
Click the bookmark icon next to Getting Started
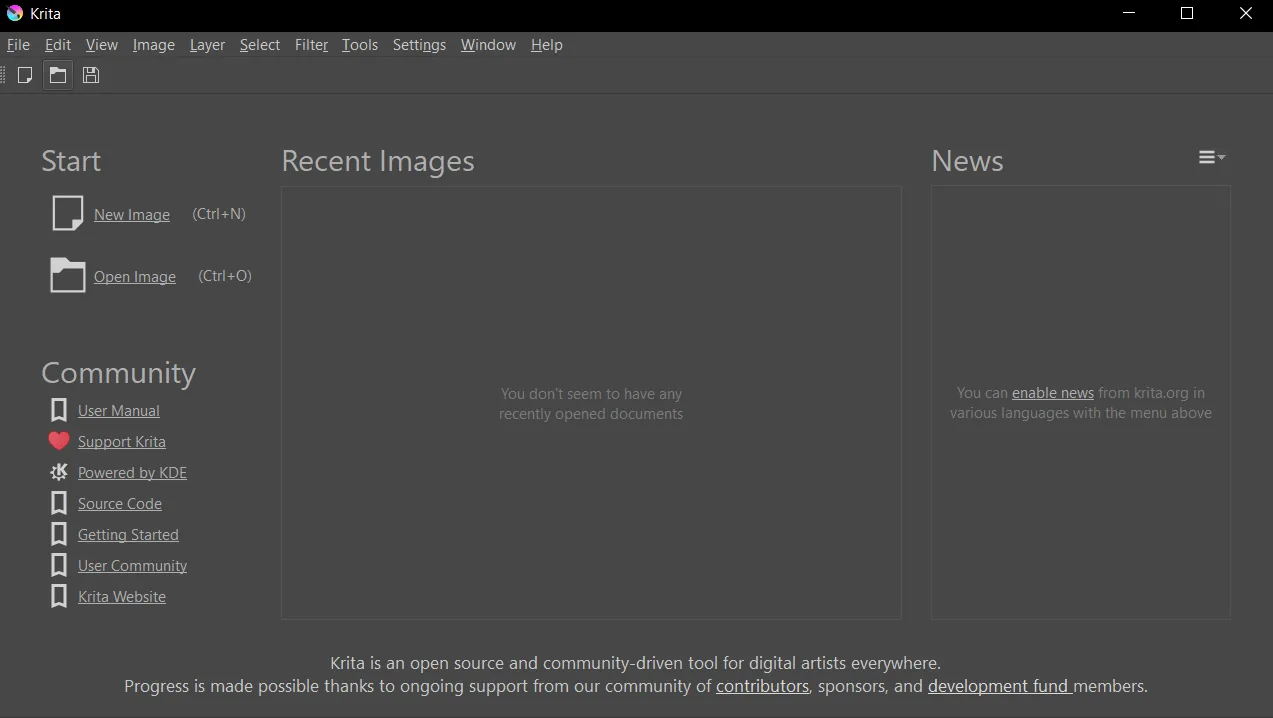[59, 534]
